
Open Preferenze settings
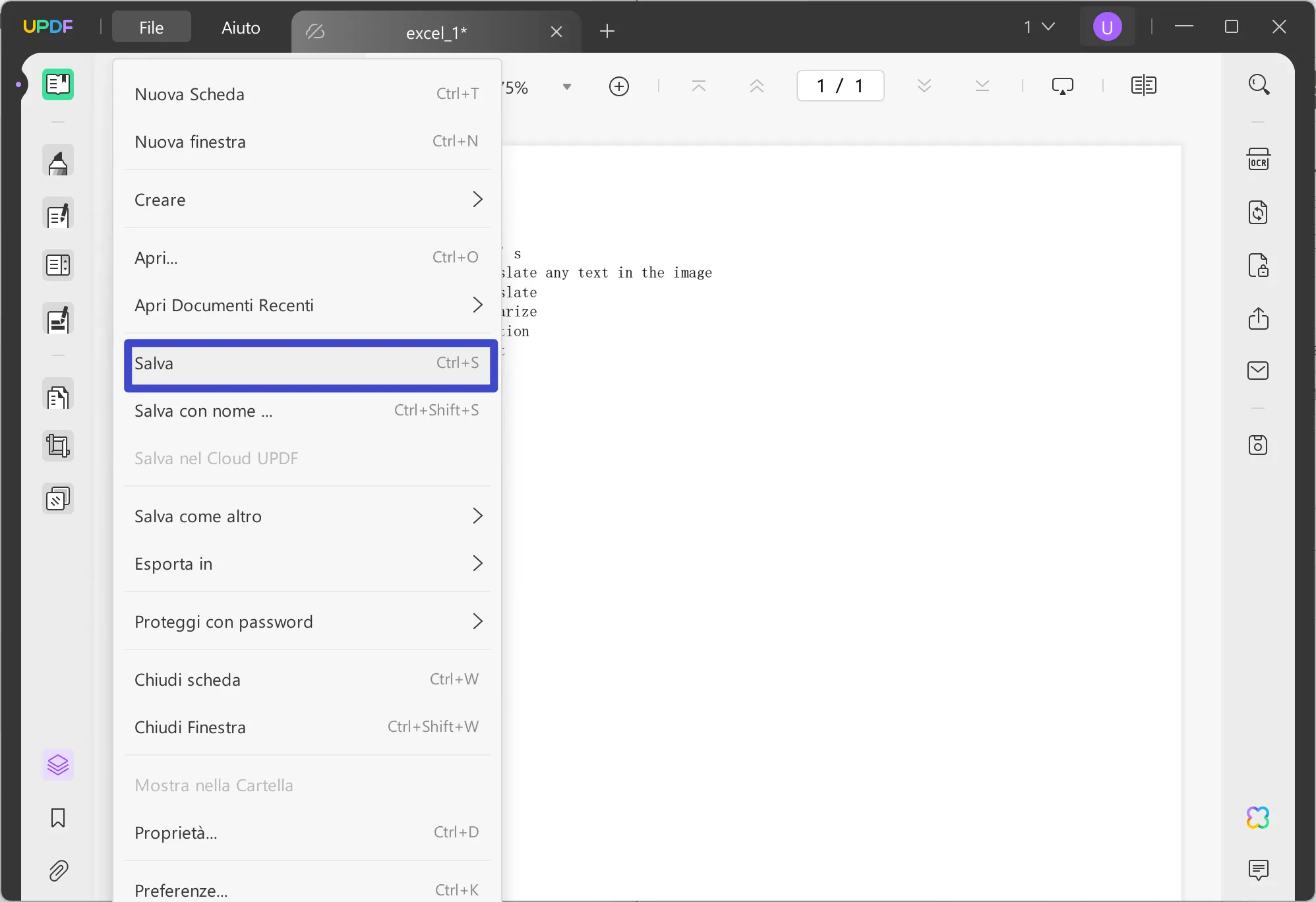[182, 890]
